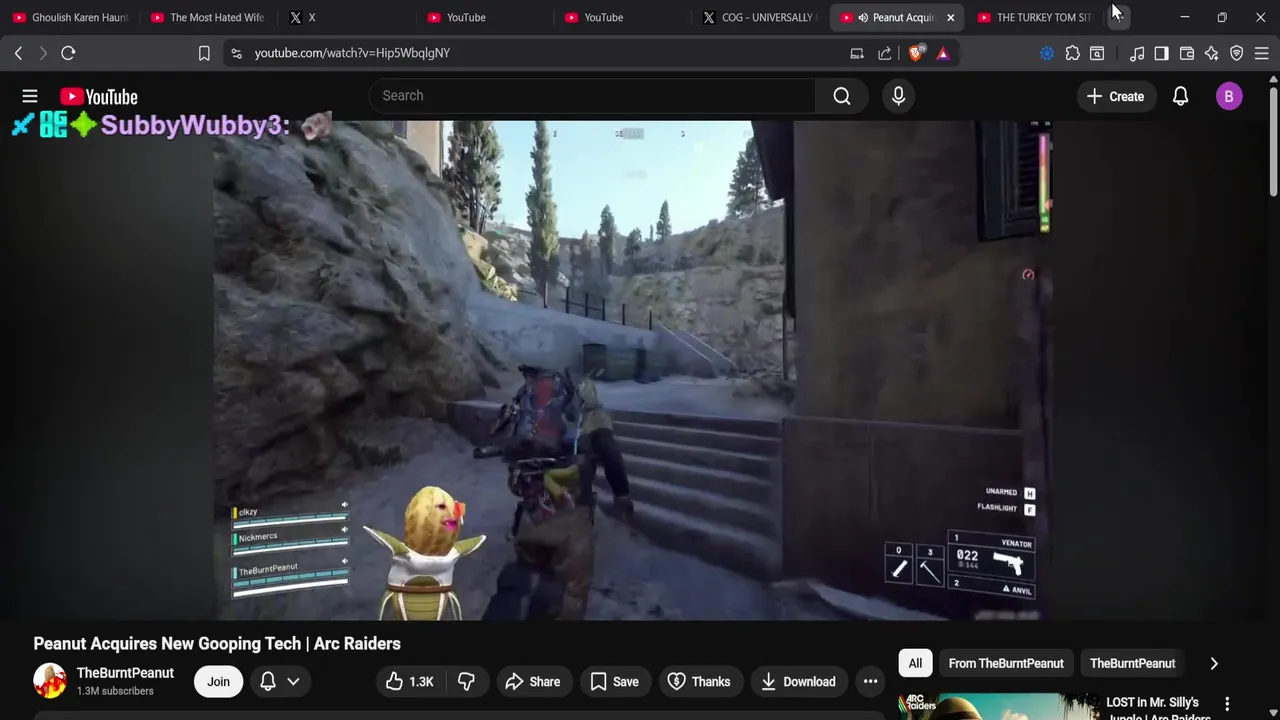Open options for LOST in Mr. Silly's video
Image resolution: width=1280 pixels, height=720 pixels.
click(x=1227, y=704)
